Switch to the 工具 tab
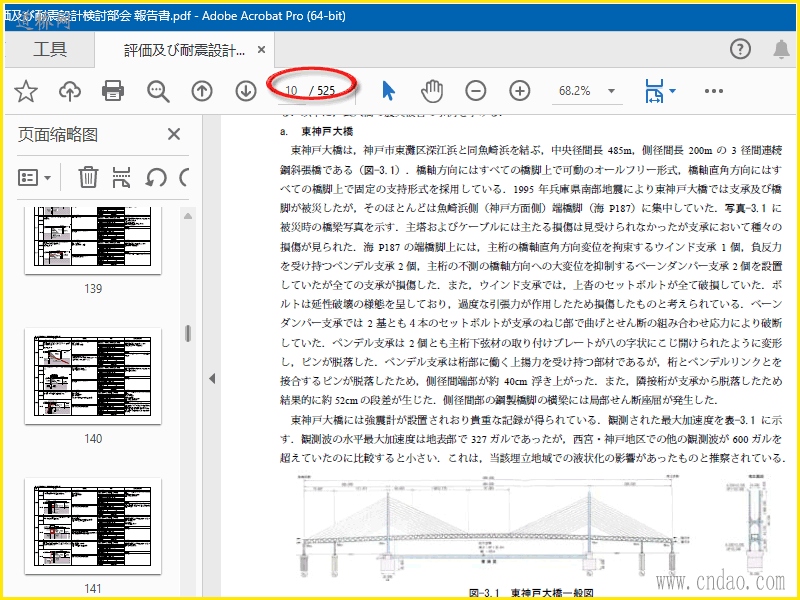 (x=49, y=49)
